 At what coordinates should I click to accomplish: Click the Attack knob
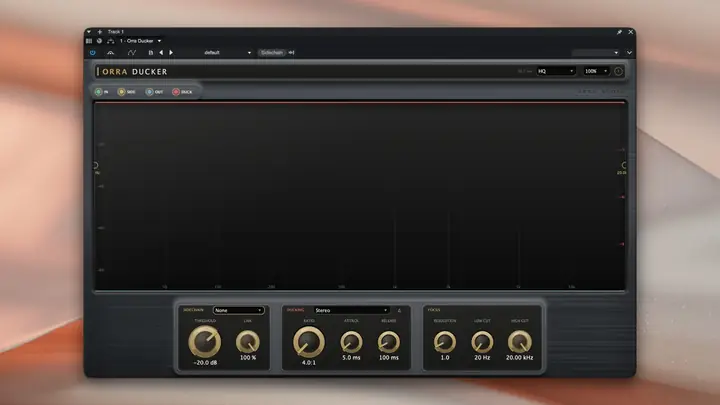pos(351,342)
